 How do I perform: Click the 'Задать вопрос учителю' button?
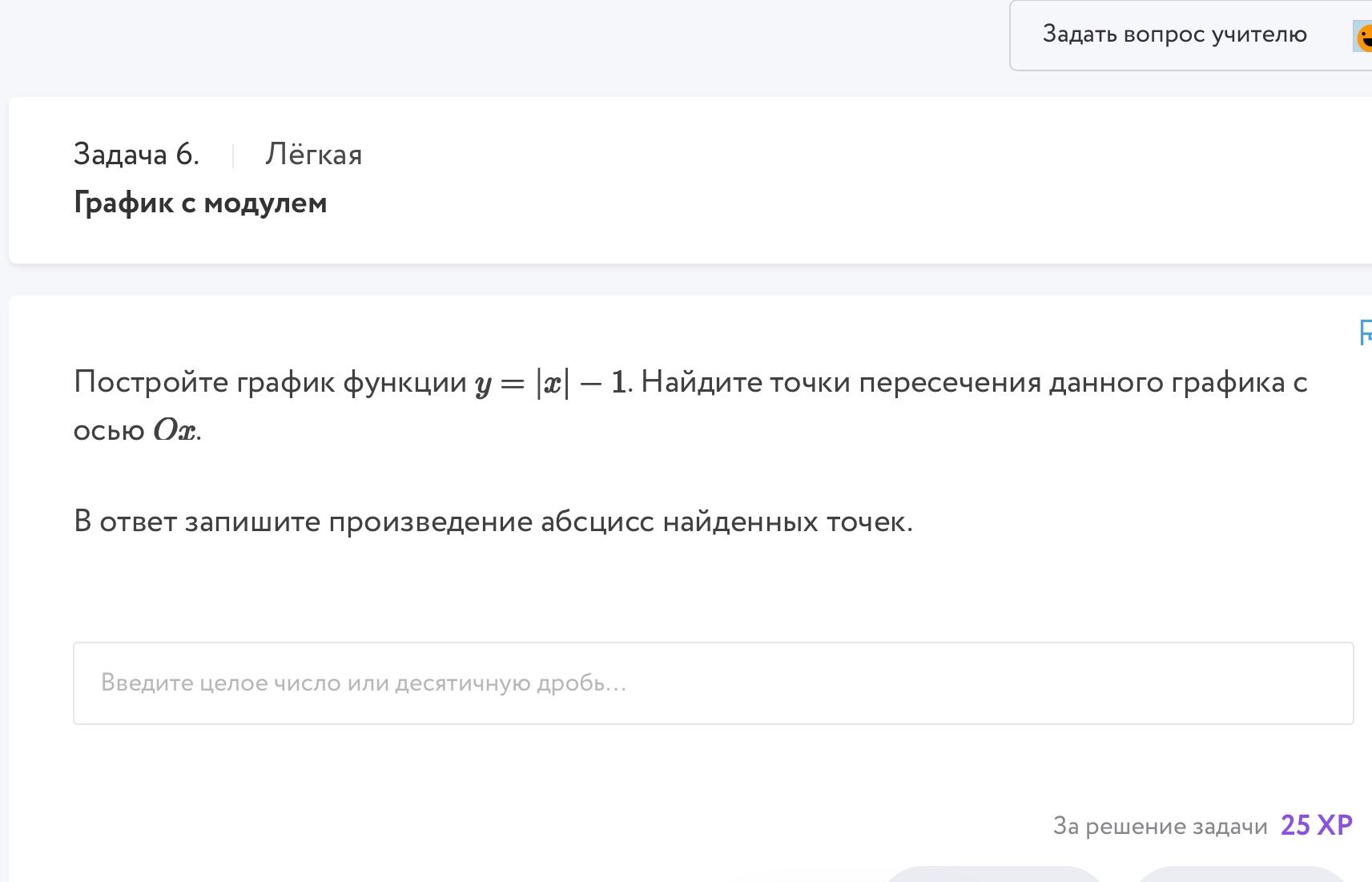tap(1191, 35)
